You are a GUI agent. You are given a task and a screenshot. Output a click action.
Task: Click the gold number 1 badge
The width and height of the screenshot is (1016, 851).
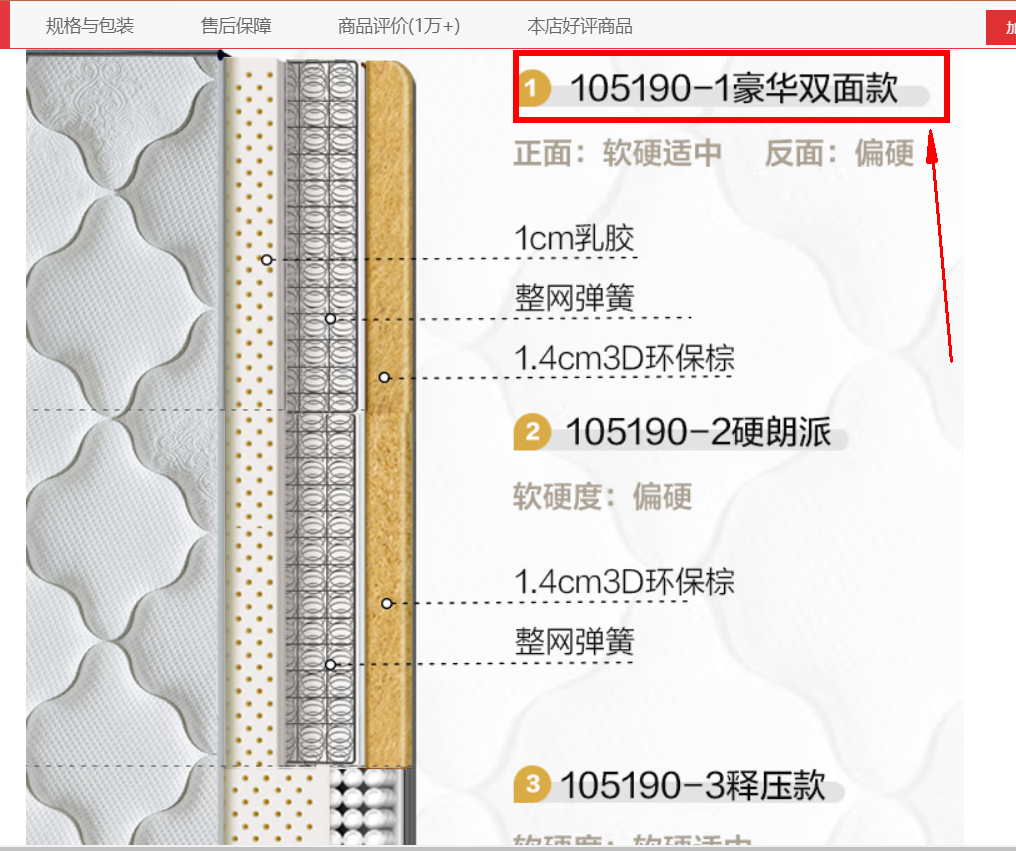(x=536, y=89)
